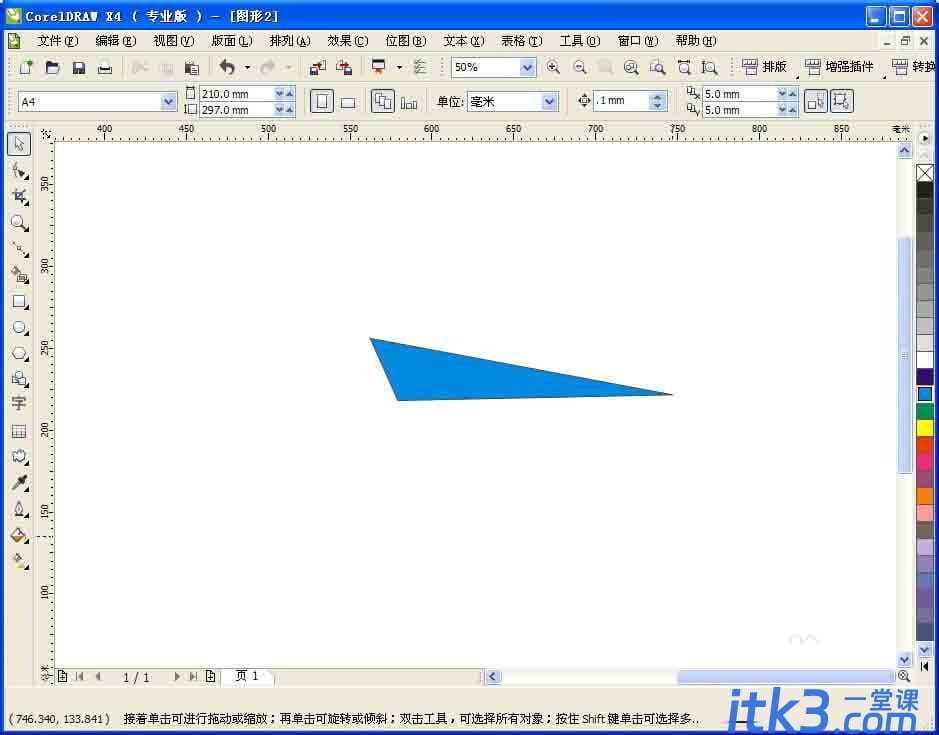Expand the color palette flyout arrow
Screen dimensions: 939x735
[925, 138]
